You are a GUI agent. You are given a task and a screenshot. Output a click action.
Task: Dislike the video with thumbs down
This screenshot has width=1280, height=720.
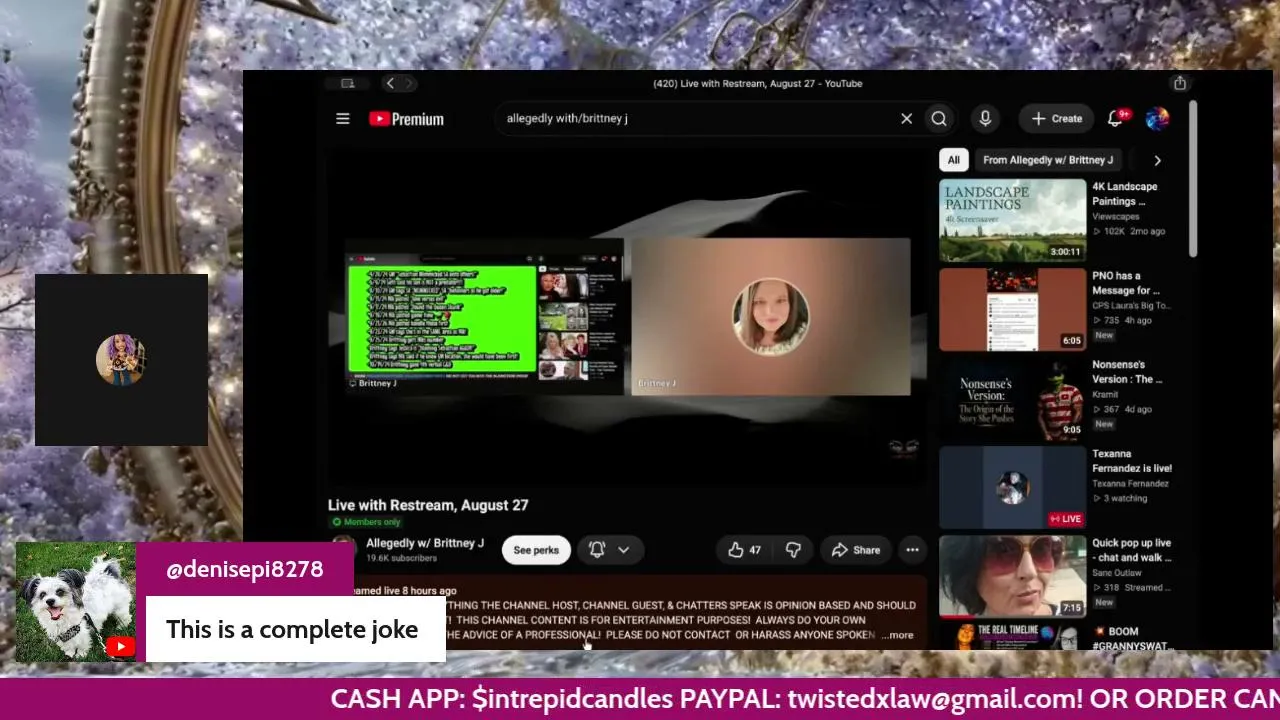tap(794, 550)
